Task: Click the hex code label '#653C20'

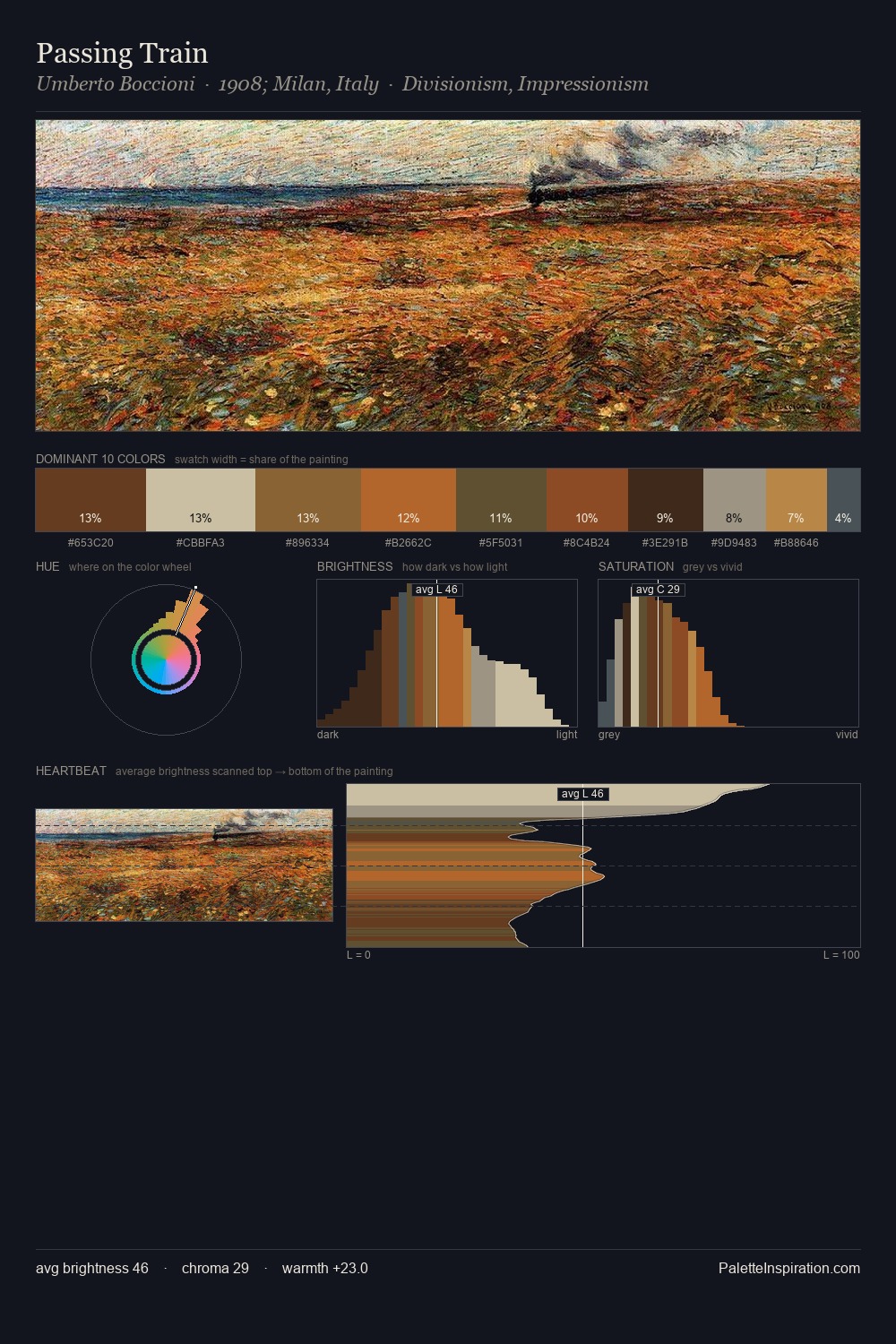Action: click(x=90, y=543)
